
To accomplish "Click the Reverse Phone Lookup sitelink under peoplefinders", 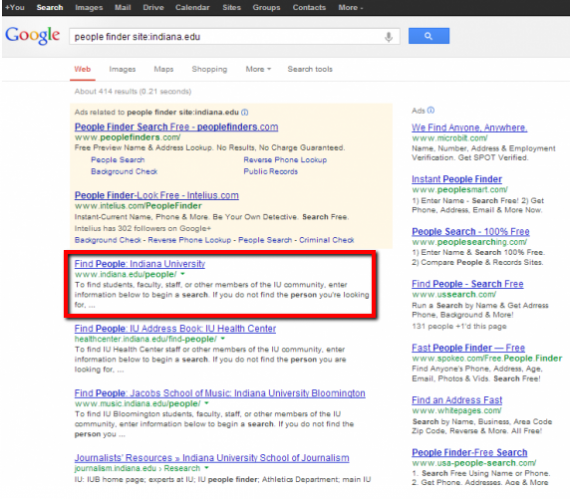I will 285,160.
